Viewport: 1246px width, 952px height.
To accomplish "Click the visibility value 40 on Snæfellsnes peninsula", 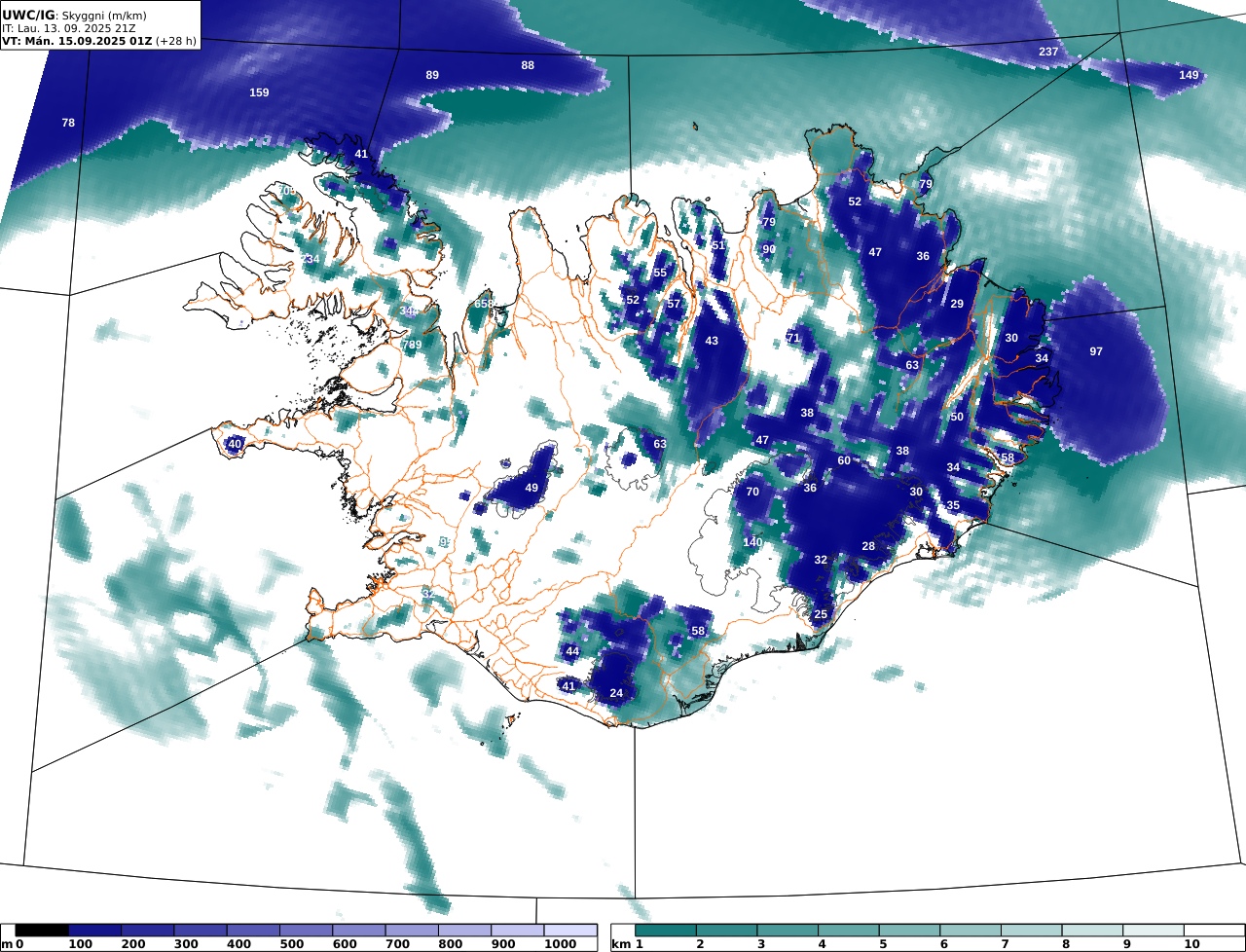I will click(x=235, y=444).
